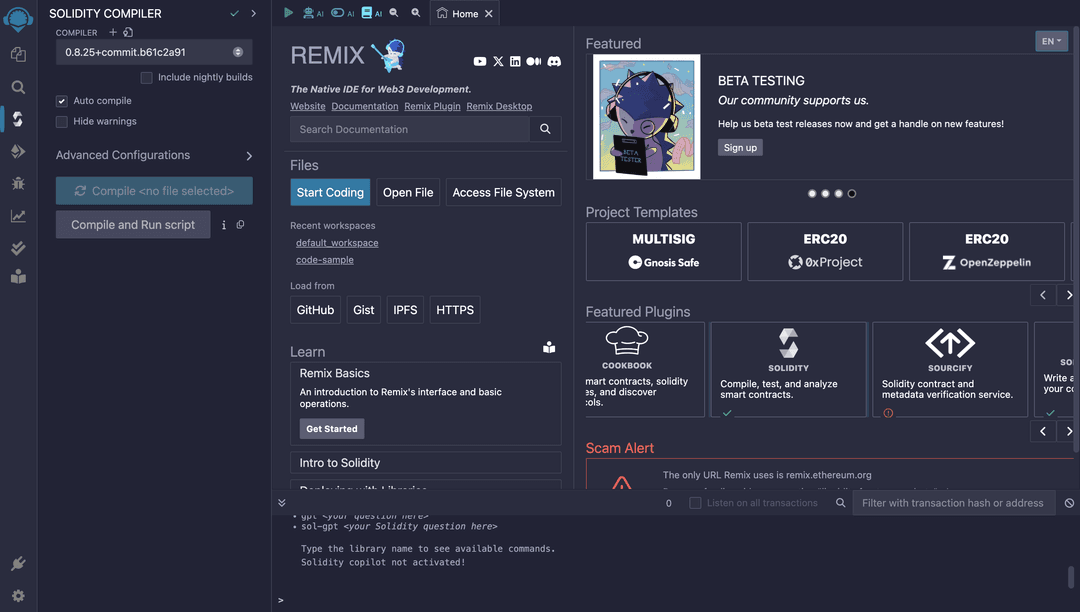Click the Start Coding button
The image size is (1080, 612).
pyautogui.click(x=330, y=192)
